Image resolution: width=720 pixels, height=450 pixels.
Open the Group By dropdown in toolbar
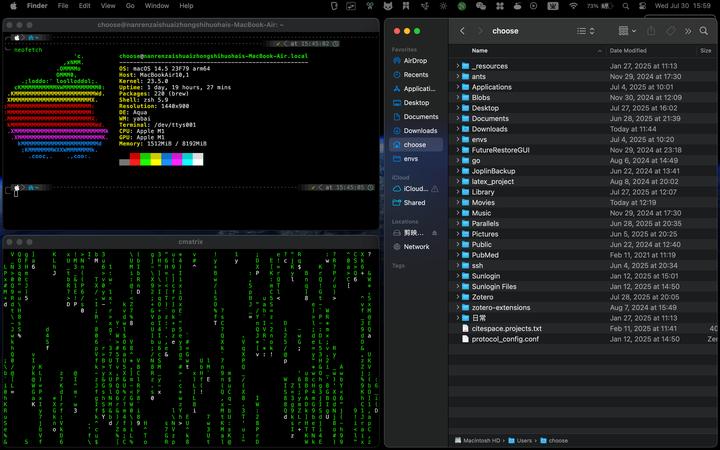(626, 31)
